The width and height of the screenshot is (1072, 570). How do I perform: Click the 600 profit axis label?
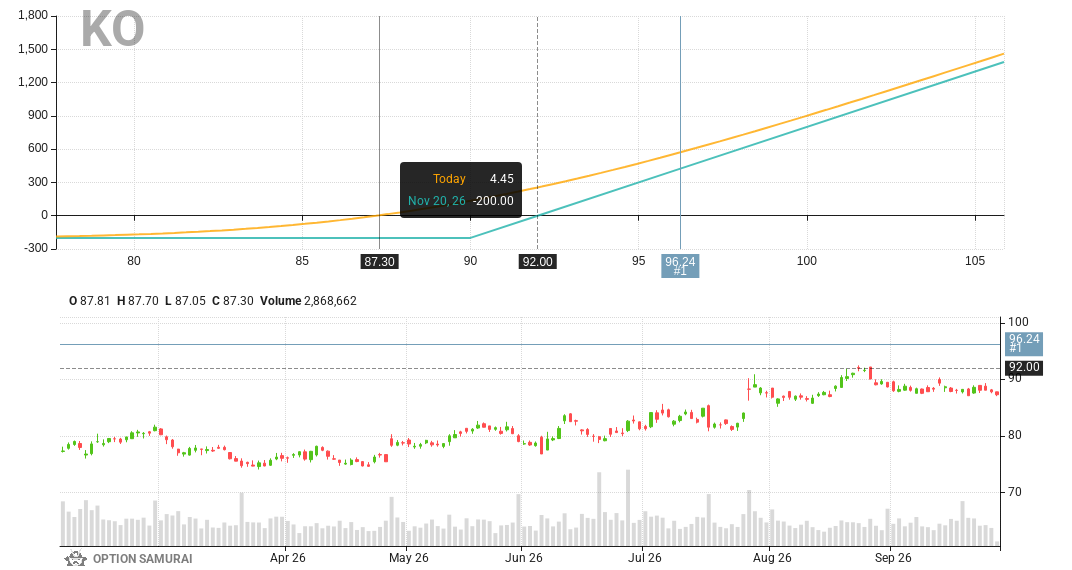[x=38, y=148]
